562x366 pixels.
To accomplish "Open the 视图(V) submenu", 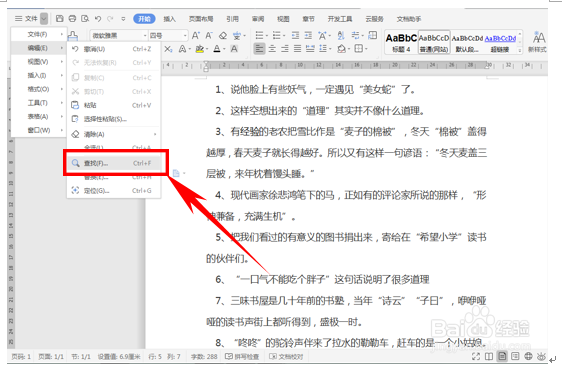I will pos(39,62).
